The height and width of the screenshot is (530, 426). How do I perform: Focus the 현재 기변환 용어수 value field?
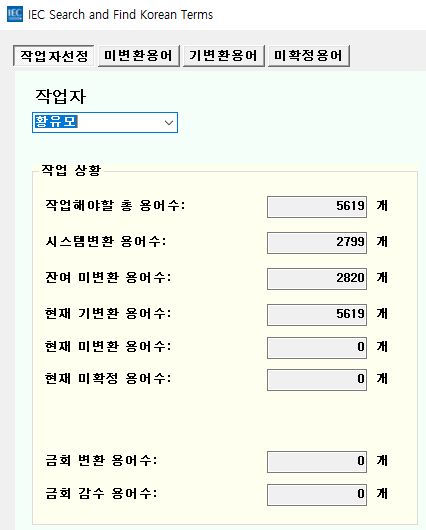[x=317, y=315]
